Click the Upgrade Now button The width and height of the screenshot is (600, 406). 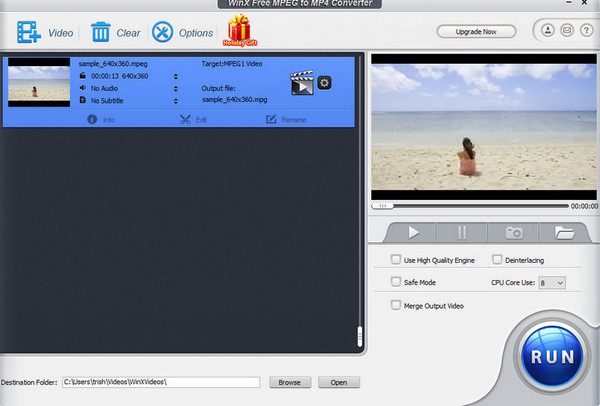click(476, 32)
